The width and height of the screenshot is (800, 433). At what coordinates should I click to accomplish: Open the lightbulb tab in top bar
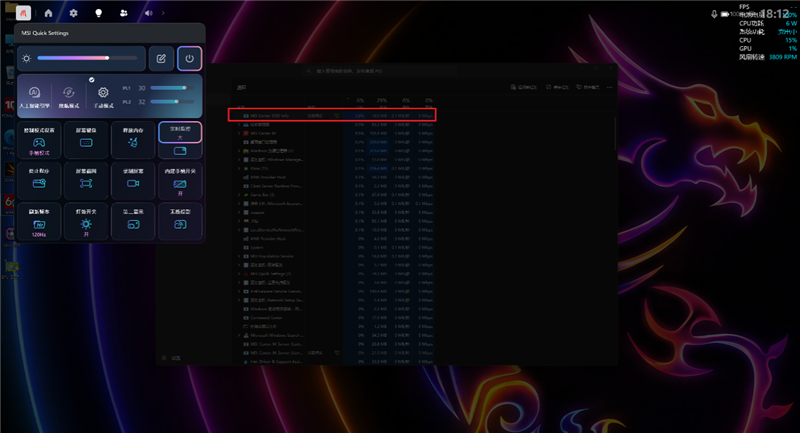pyautogui.click(x=98, y=13)
